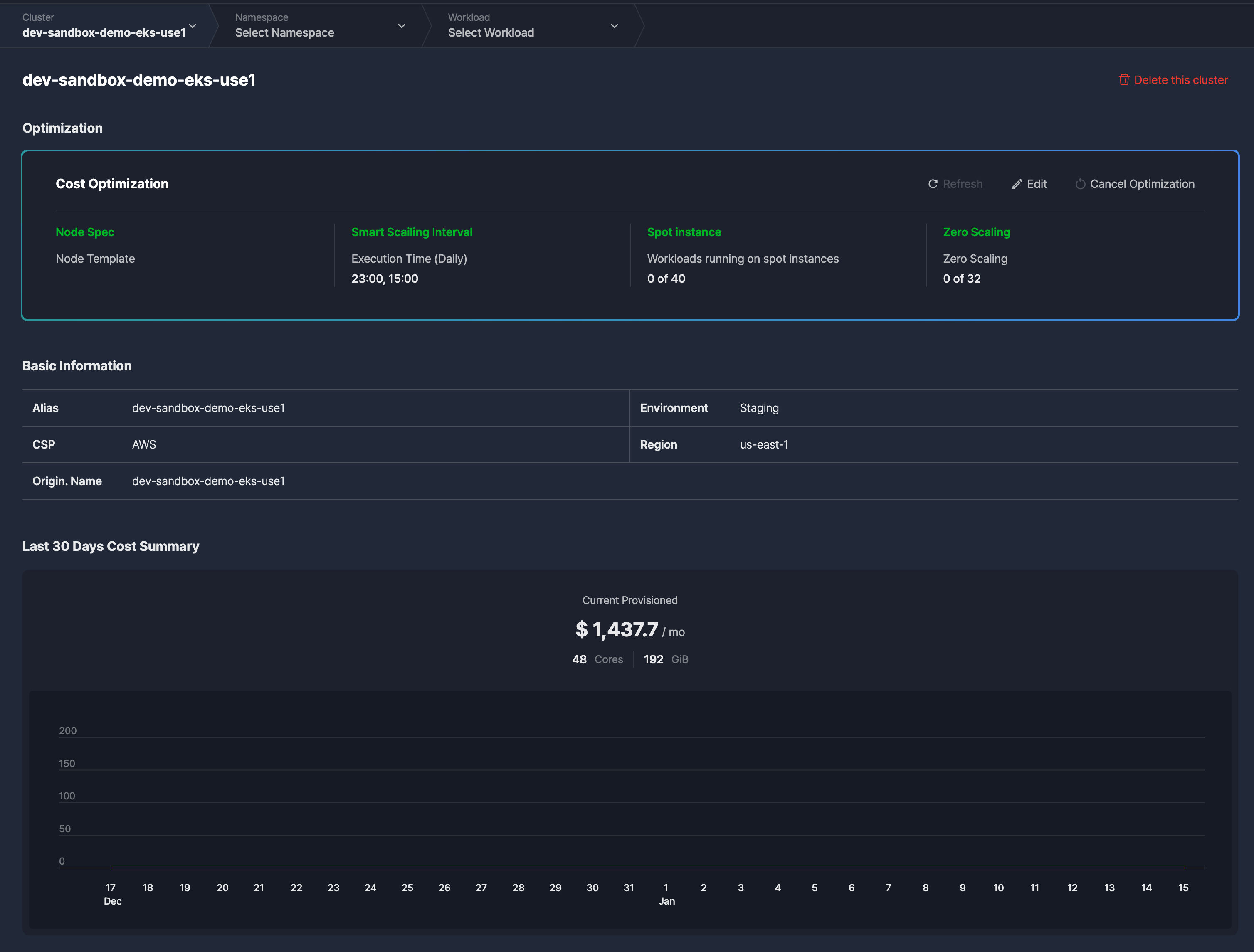
Task: Click the trash icon beside Delete this cluster
Action: tap(1123, 80)
